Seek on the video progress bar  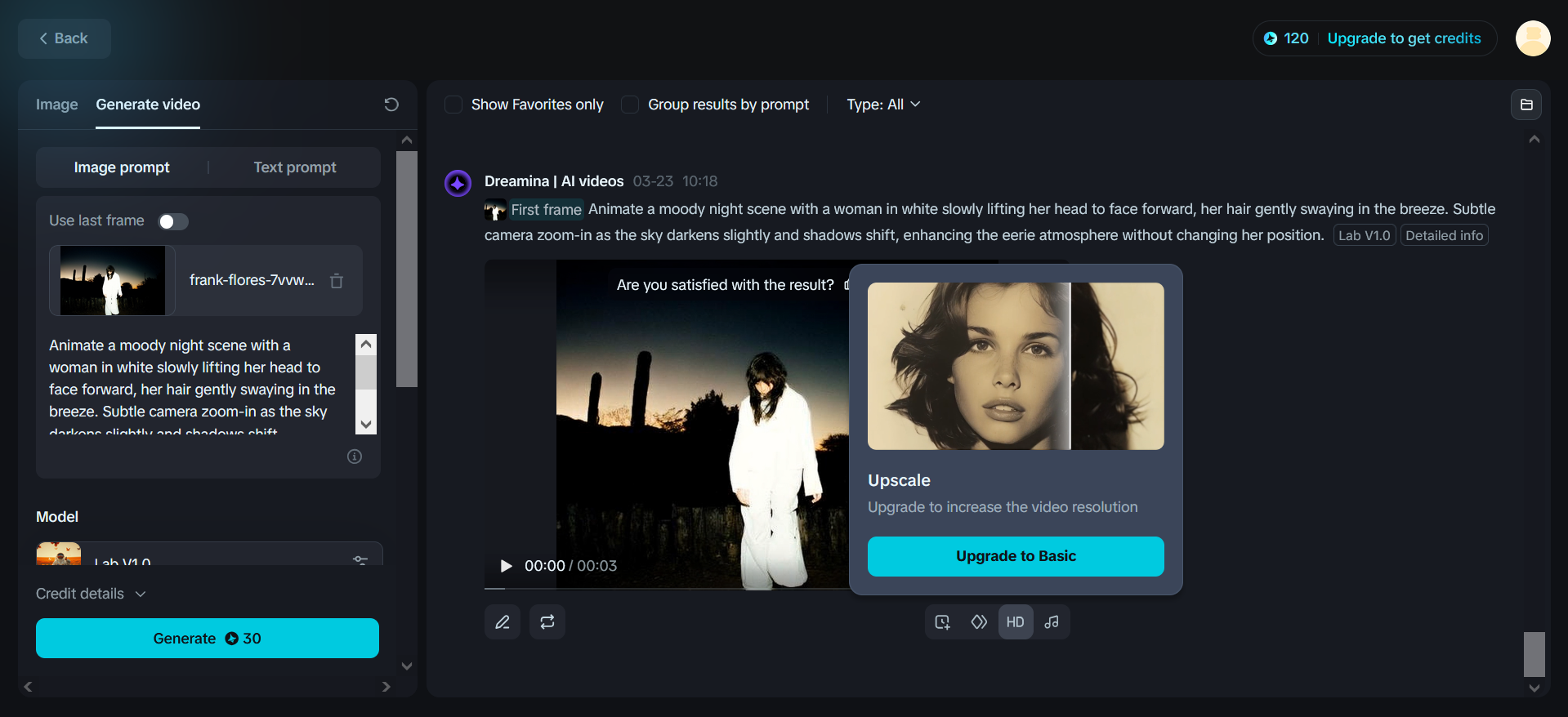(667, 588)
